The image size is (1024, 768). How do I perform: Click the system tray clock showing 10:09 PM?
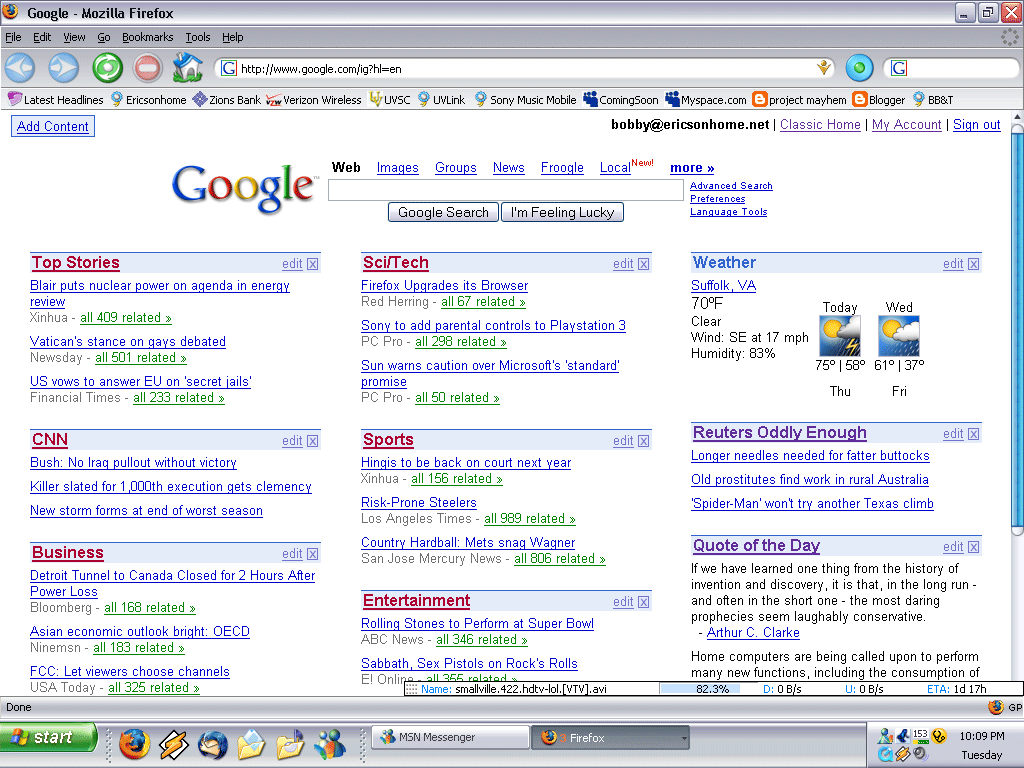click(x=982, y=737)
